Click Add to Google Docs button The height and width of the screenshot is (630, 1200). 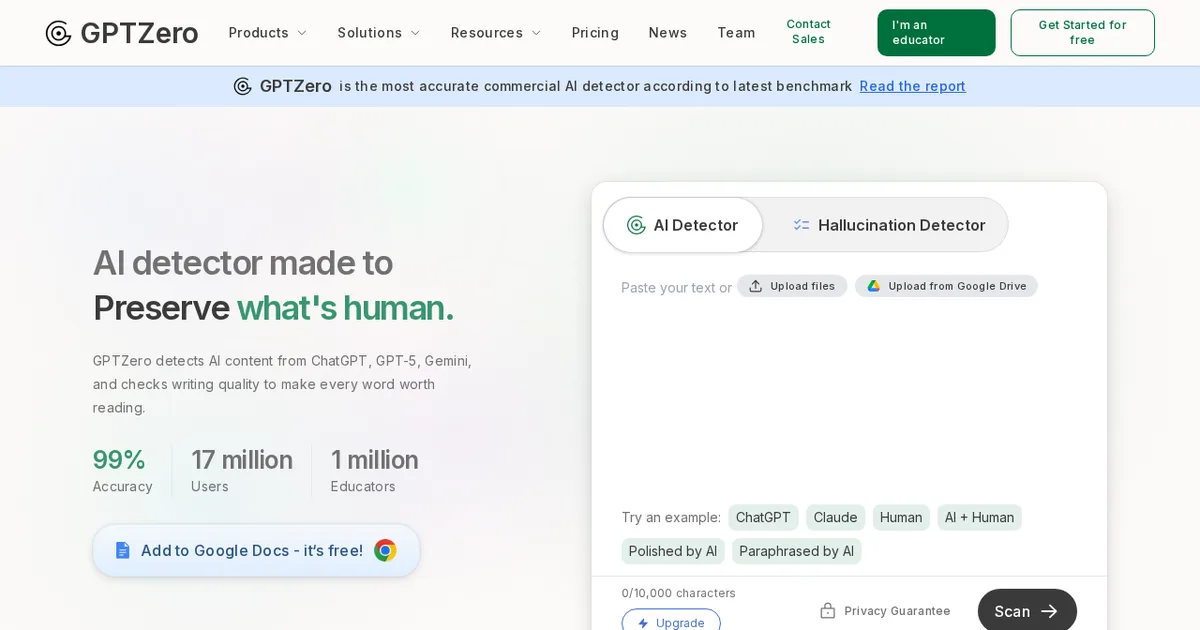256,551
